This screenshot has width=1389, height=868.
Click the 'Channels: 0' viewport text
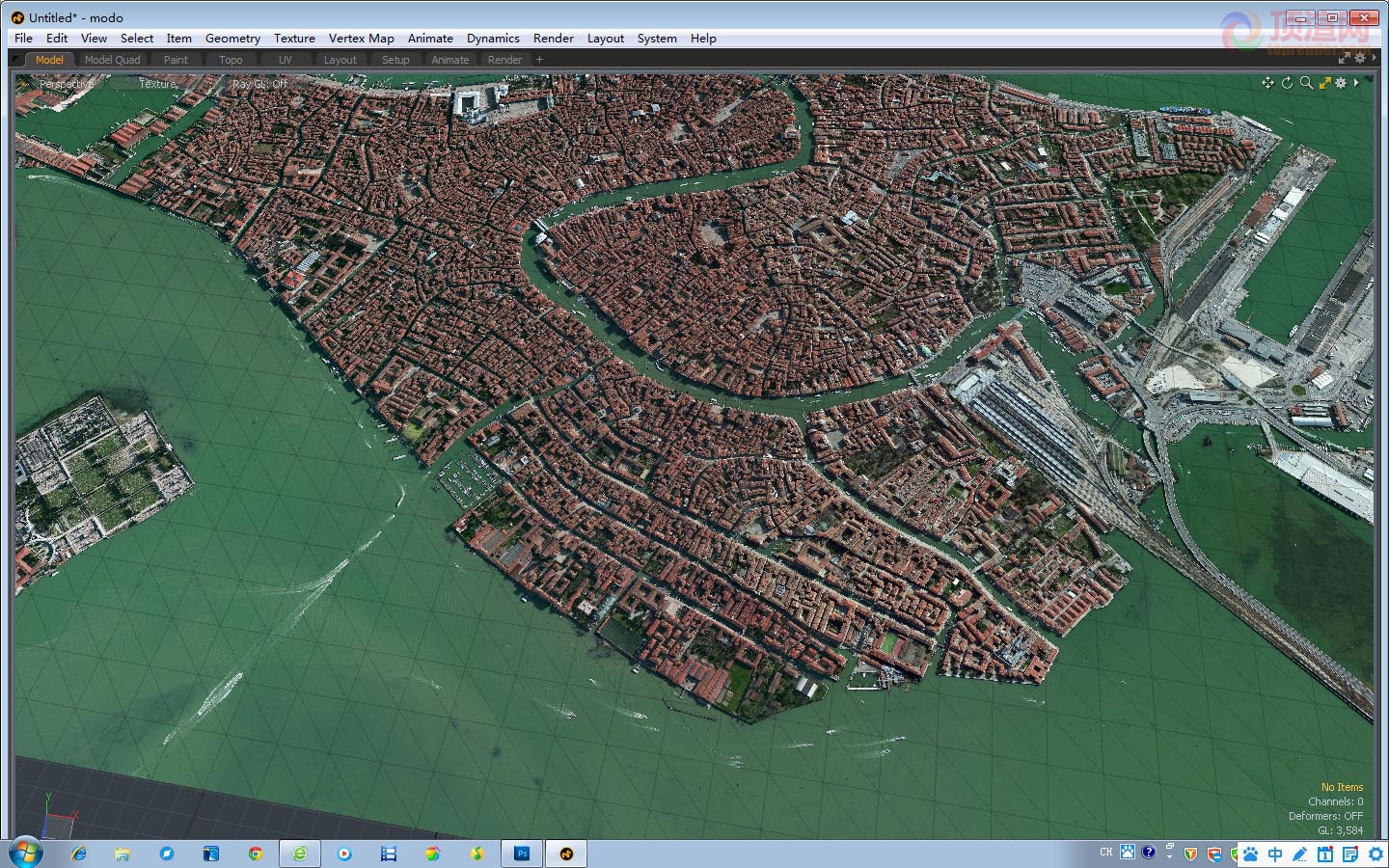[x=1335, y=801]
